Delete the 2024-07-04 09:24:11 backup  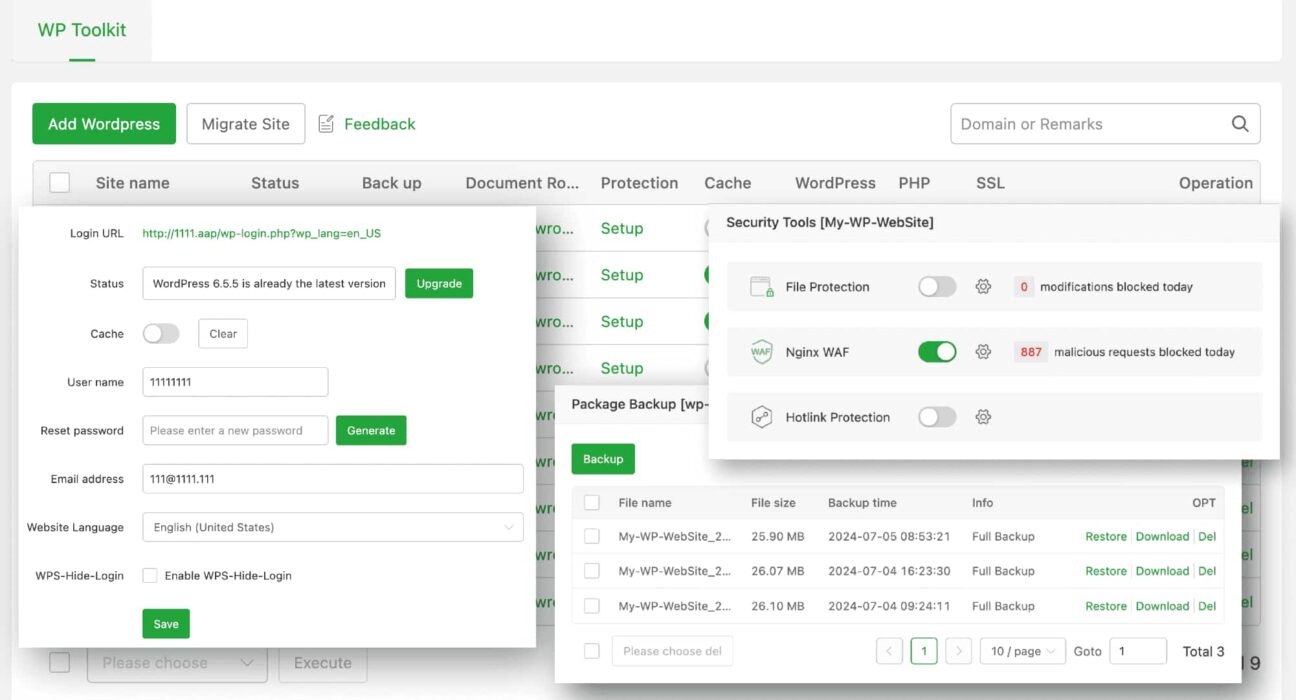coord(1207,606)
